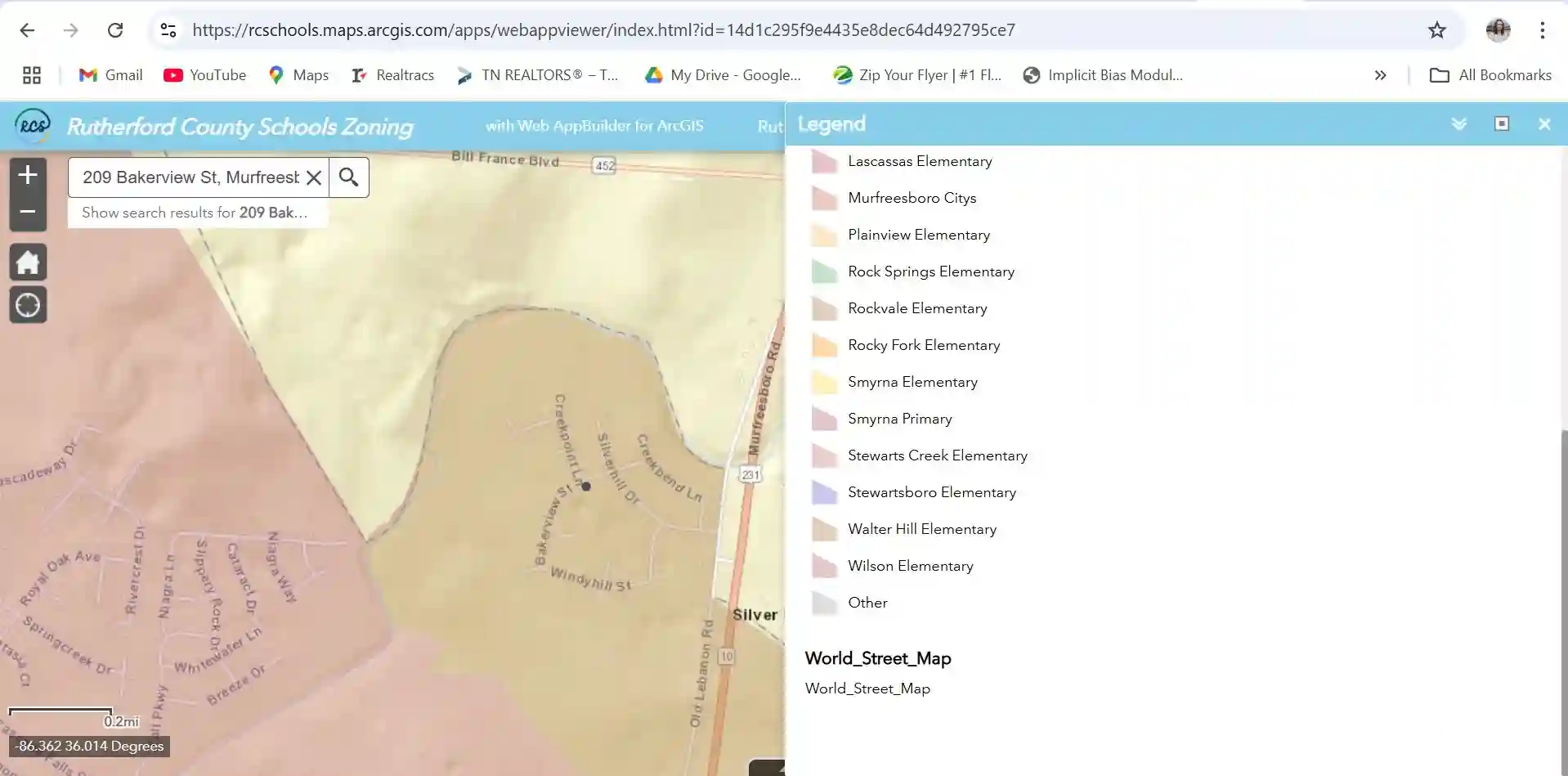Screen dimensions: 1568x776
Task: Open the apps grid shortcut
Action: [32, 75]
